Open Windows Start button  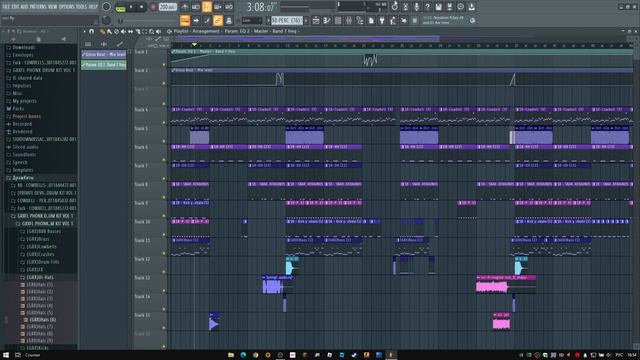click(6, 355)
